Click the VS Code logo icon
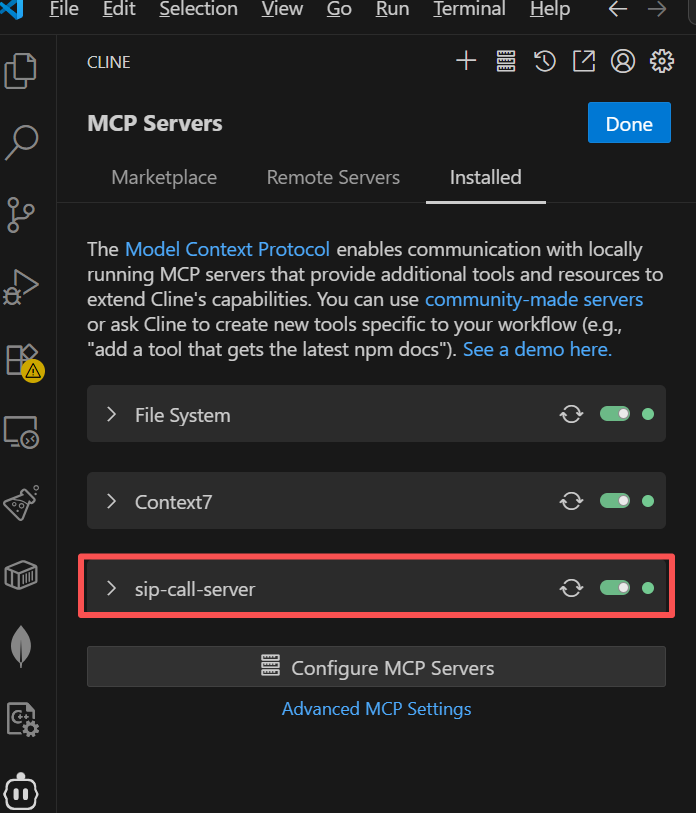Image resolution: width=696 pixels, height=813 pixels. pos(12,9)
